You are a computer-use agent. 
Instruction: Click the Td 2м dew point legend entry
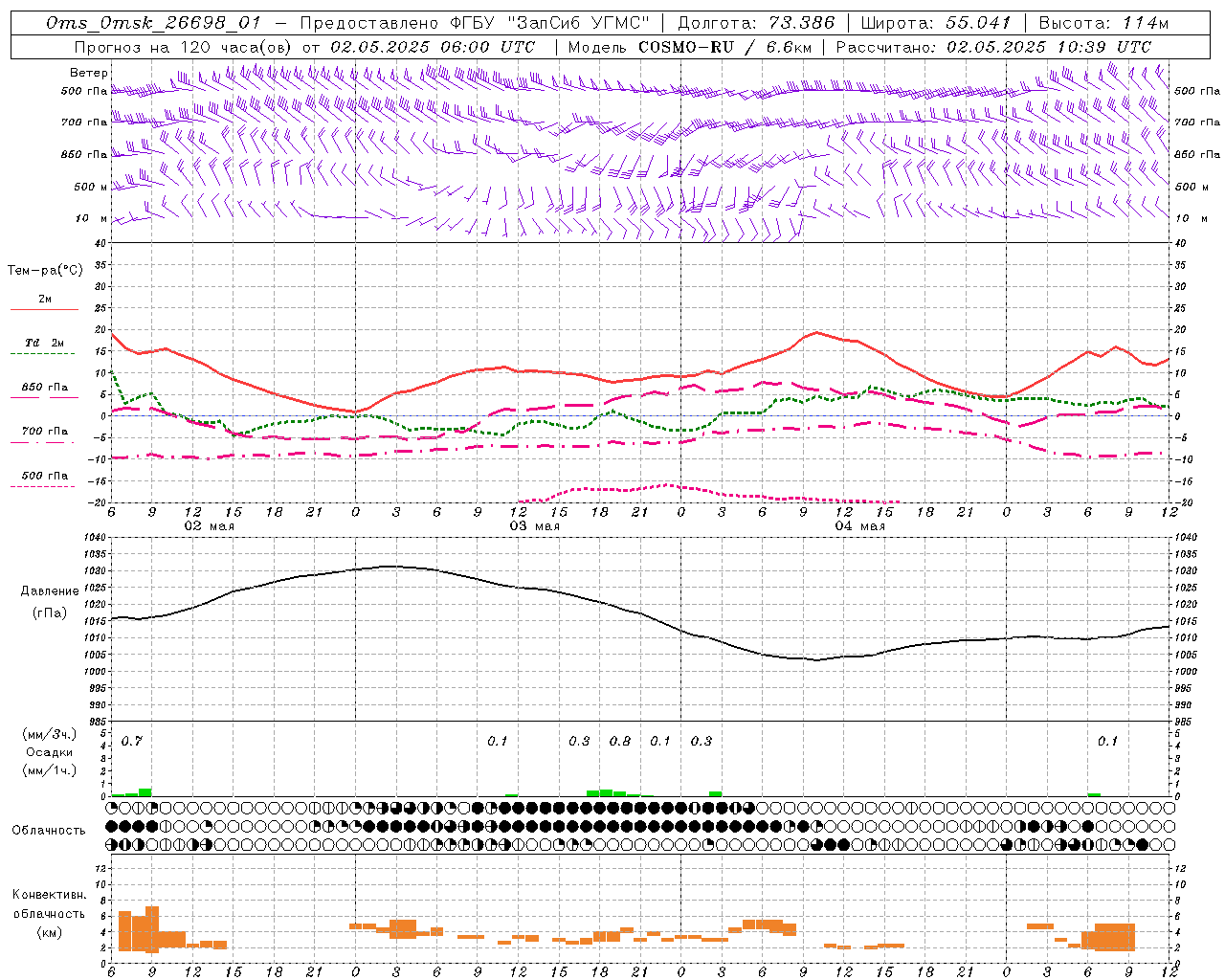45,343
